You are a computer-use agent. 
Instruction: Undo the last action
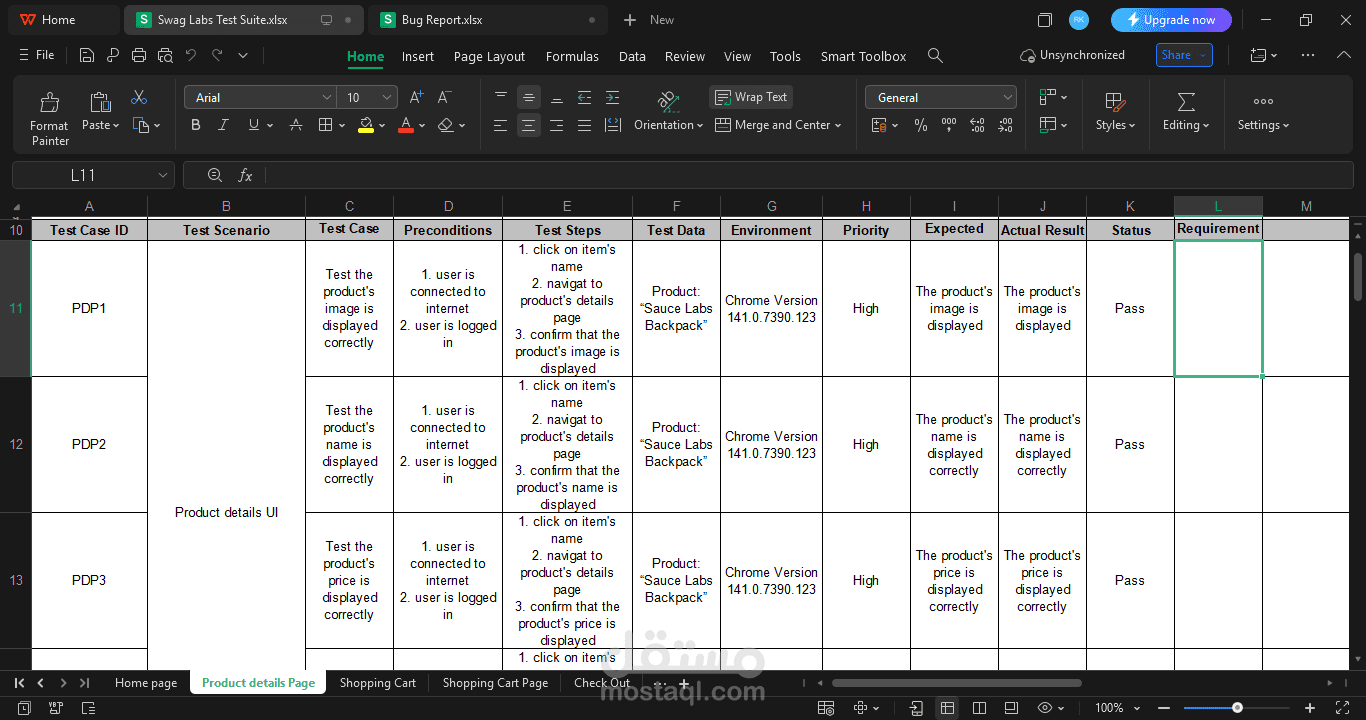click(191, 56)
